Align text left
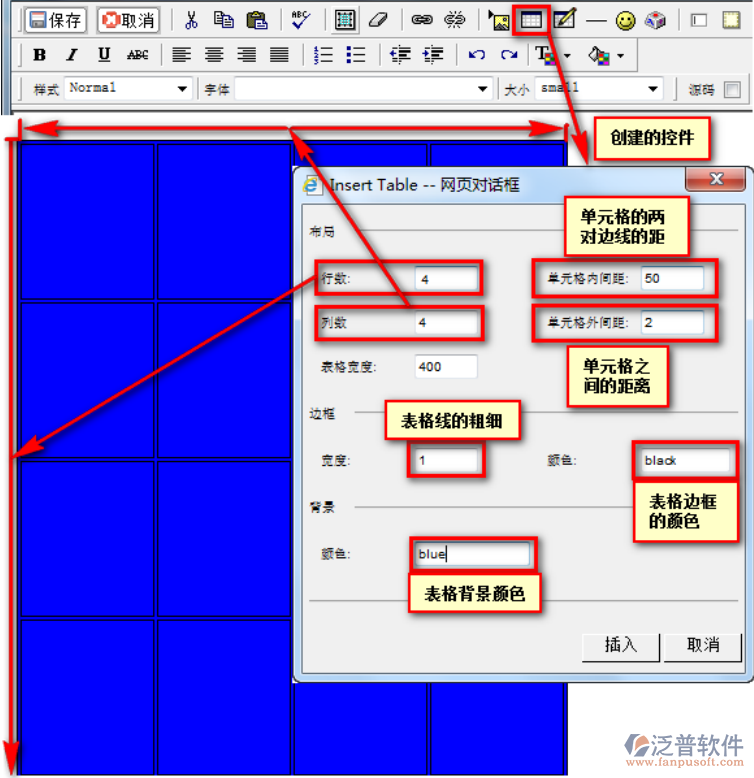The image size is (754, 778). 181,55
